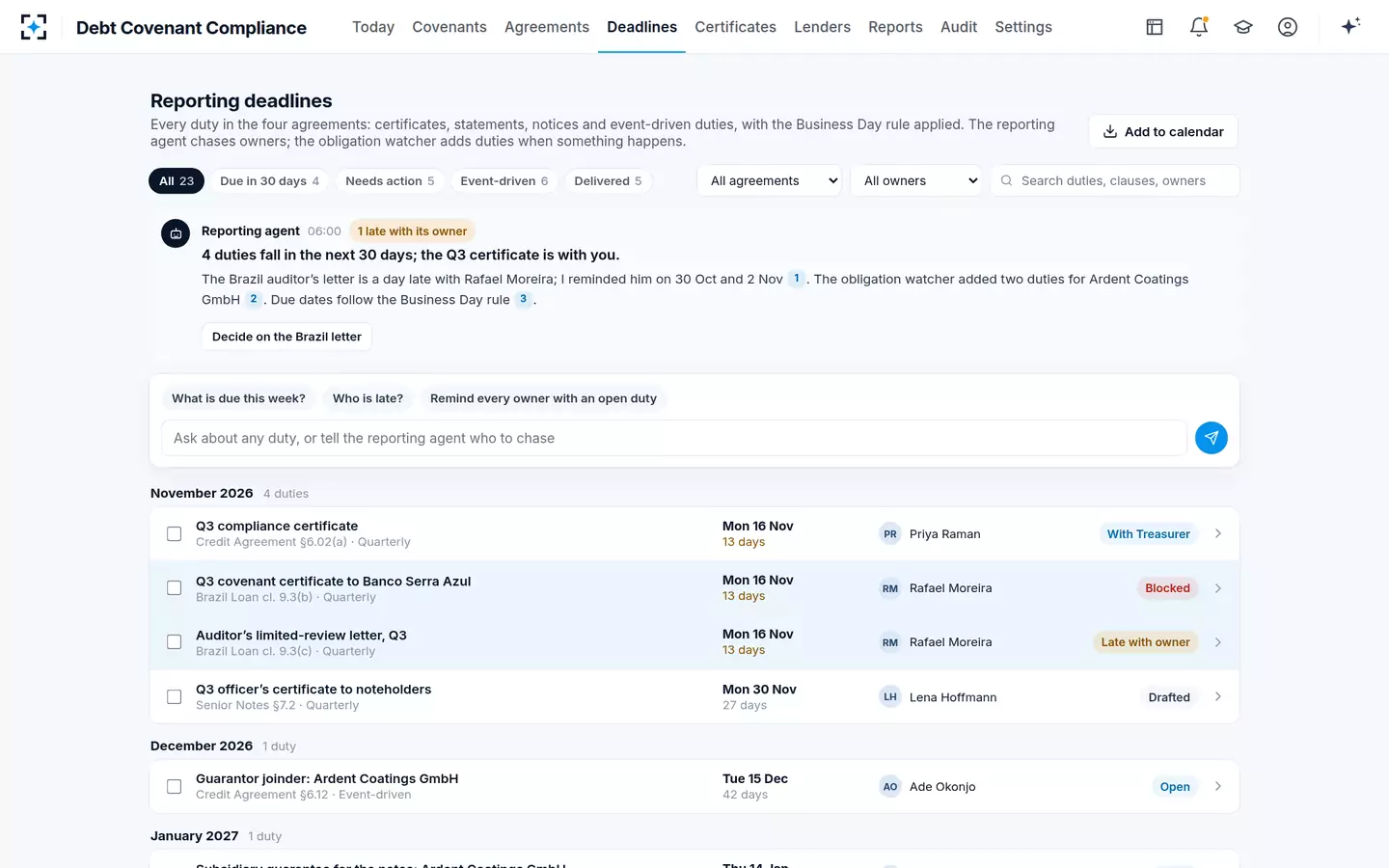Open the All agreements dropdown

[x=770, y=180]
